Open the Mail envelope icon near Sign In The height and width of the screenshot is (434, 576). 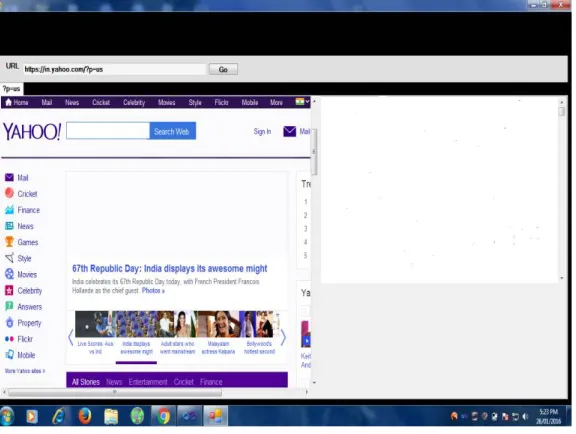289,132
